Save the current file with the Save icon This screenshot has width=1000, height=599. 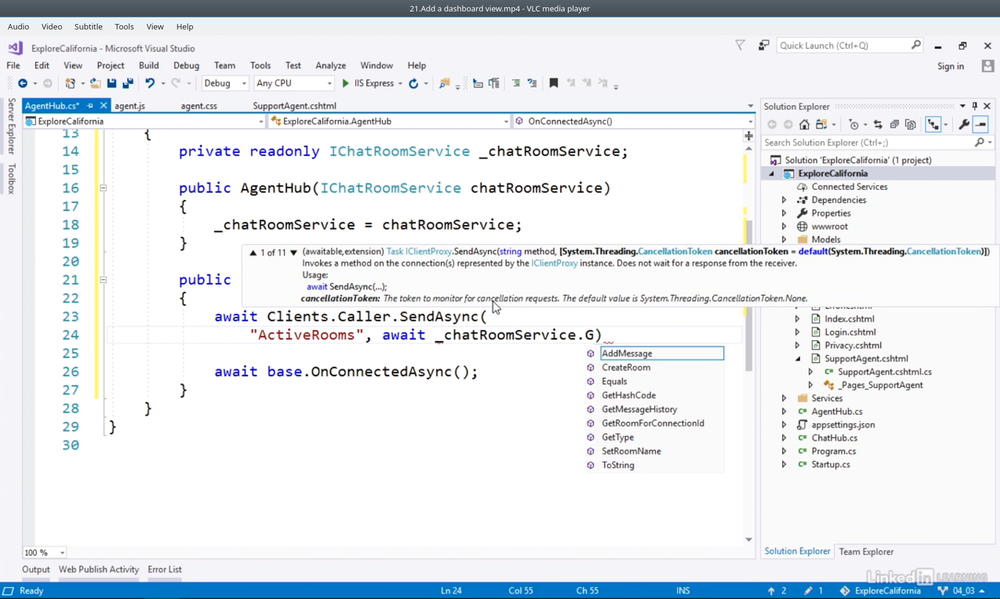coord(112,84)
